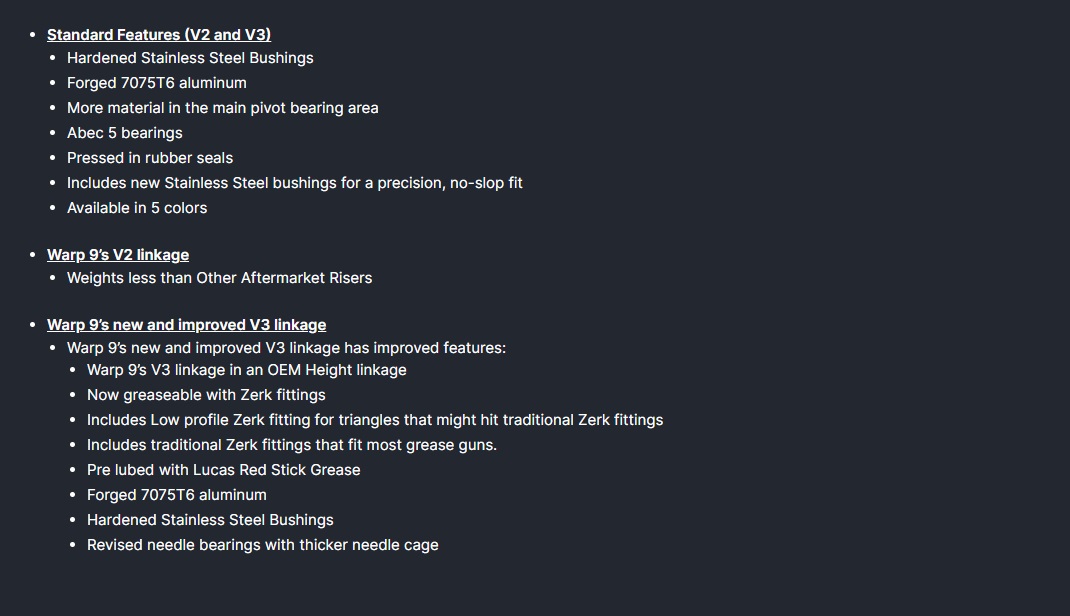The width and height of the screenshot is (1070, 616).
Task: Click the V3 linkage has improved features line
Action: (x=287, y=348)
